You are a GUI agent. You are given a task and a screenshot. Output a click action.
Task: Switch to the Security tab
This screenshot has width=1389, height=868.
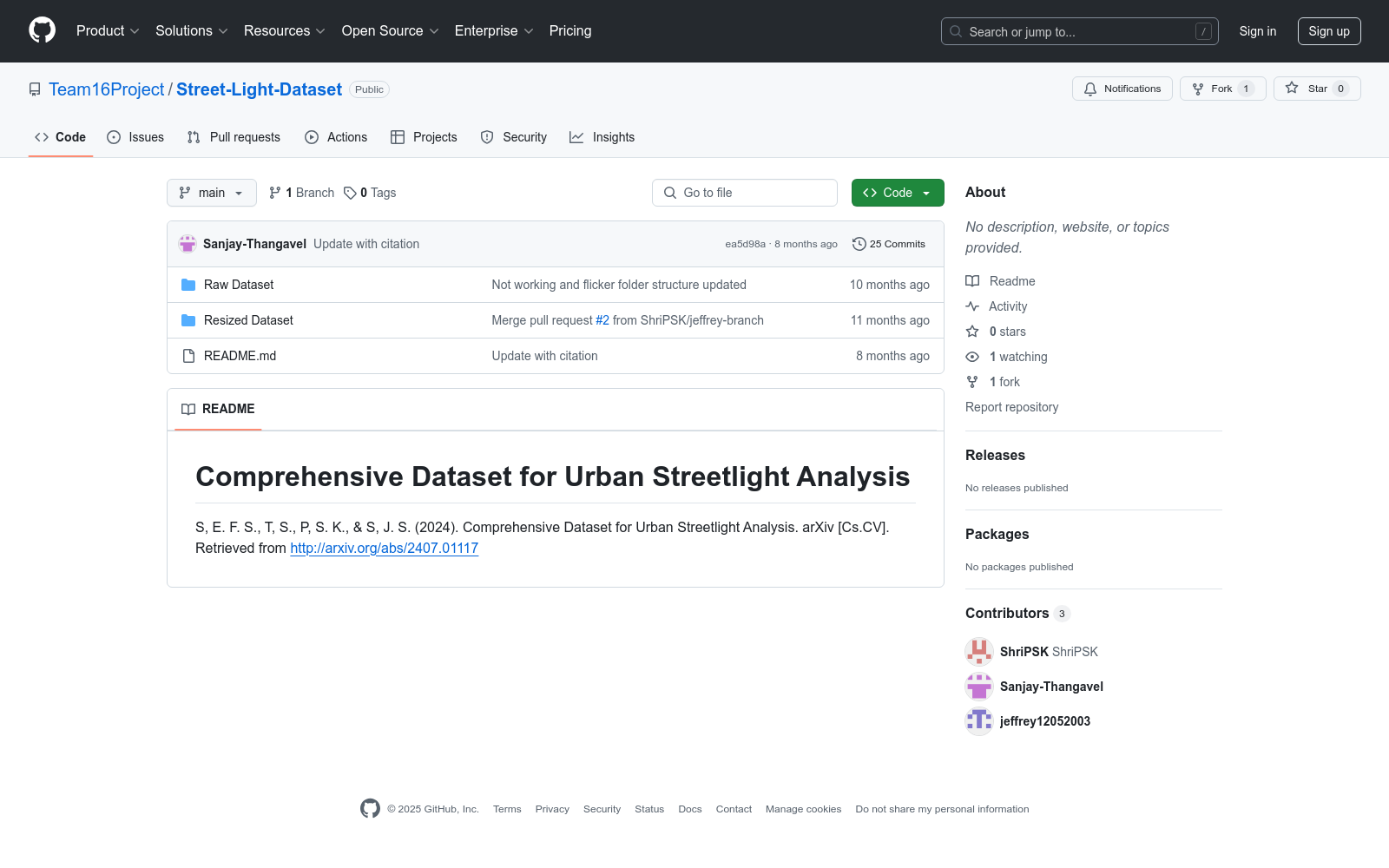(x=514, y=137)
